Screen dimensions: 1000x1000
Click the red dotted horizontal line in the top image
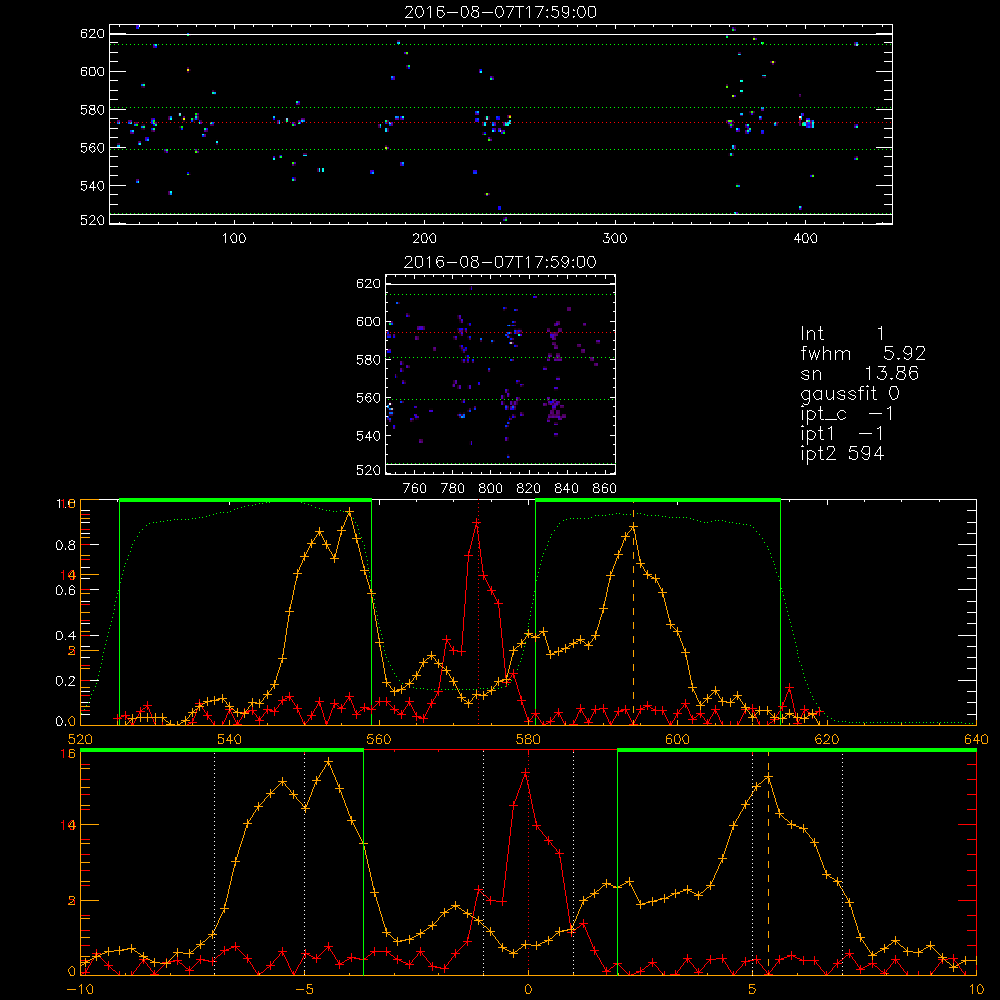[501, 122]
